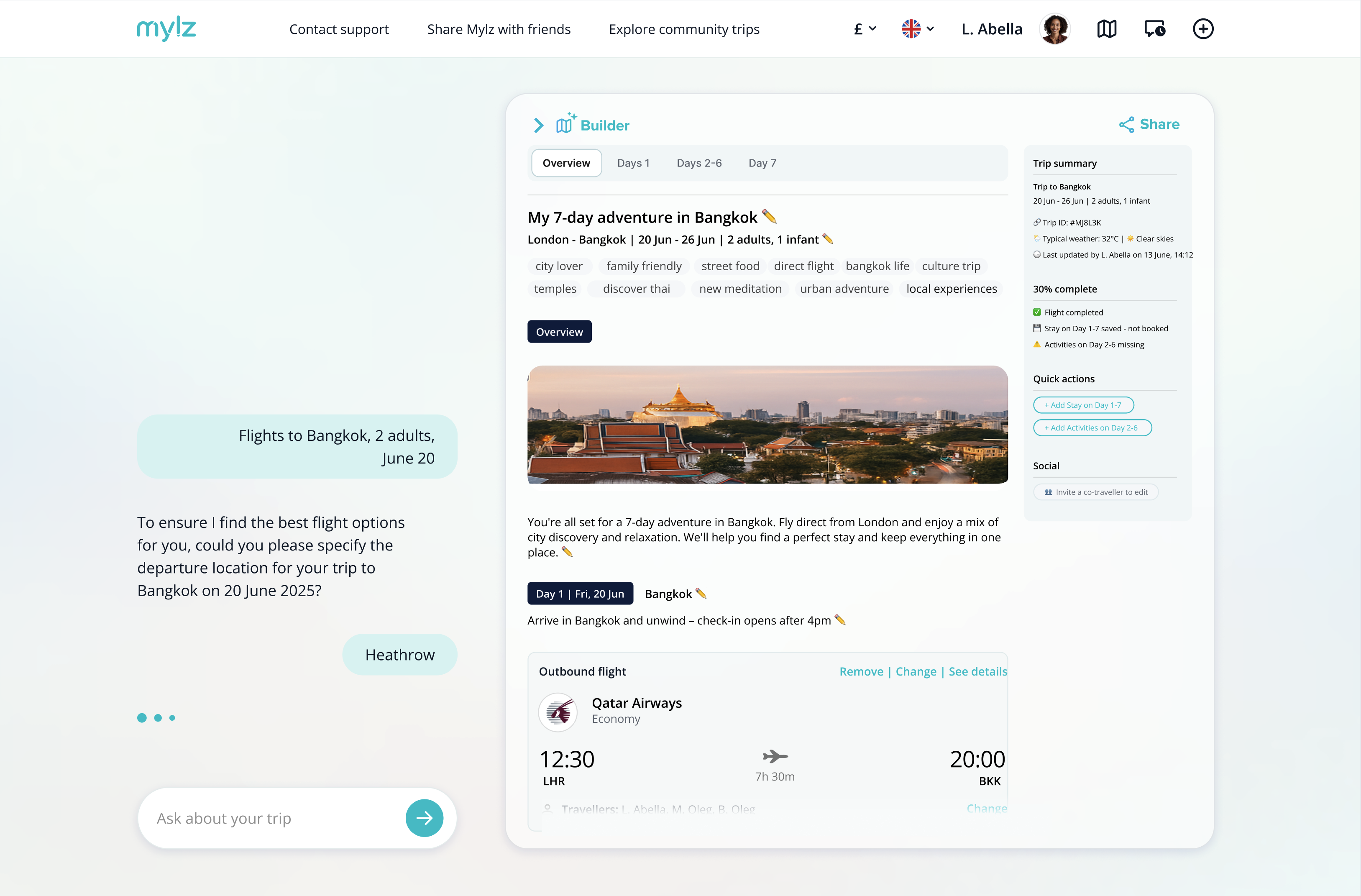Image resolution: width=1361 pixels, height=896 pixels.
Task: Click Flight completed green check
Action: (x=1037, y=312)
